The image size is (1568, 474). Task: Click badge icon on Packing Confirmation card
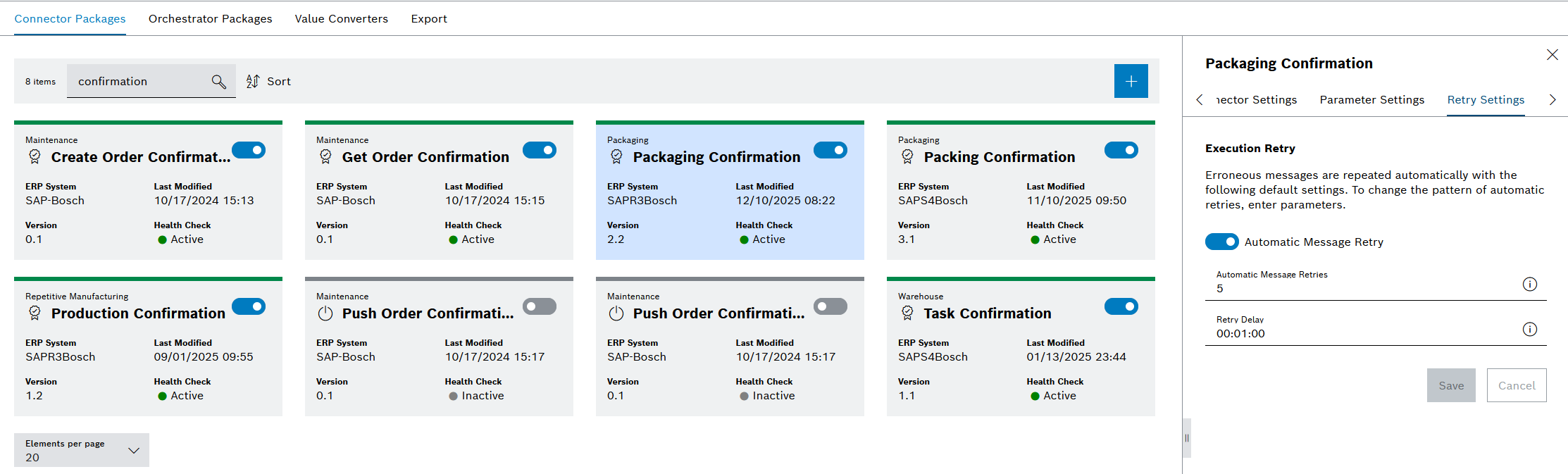[x=907, y=157]
